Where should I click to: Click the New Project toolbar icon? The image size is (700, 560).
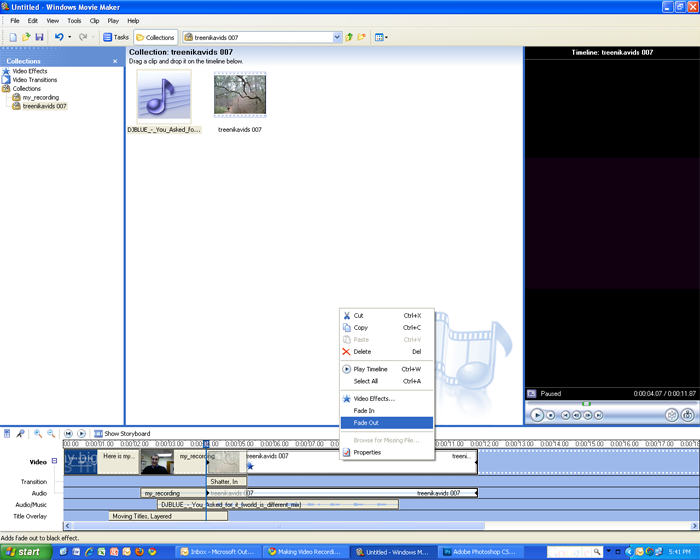[x=13, y=37]
